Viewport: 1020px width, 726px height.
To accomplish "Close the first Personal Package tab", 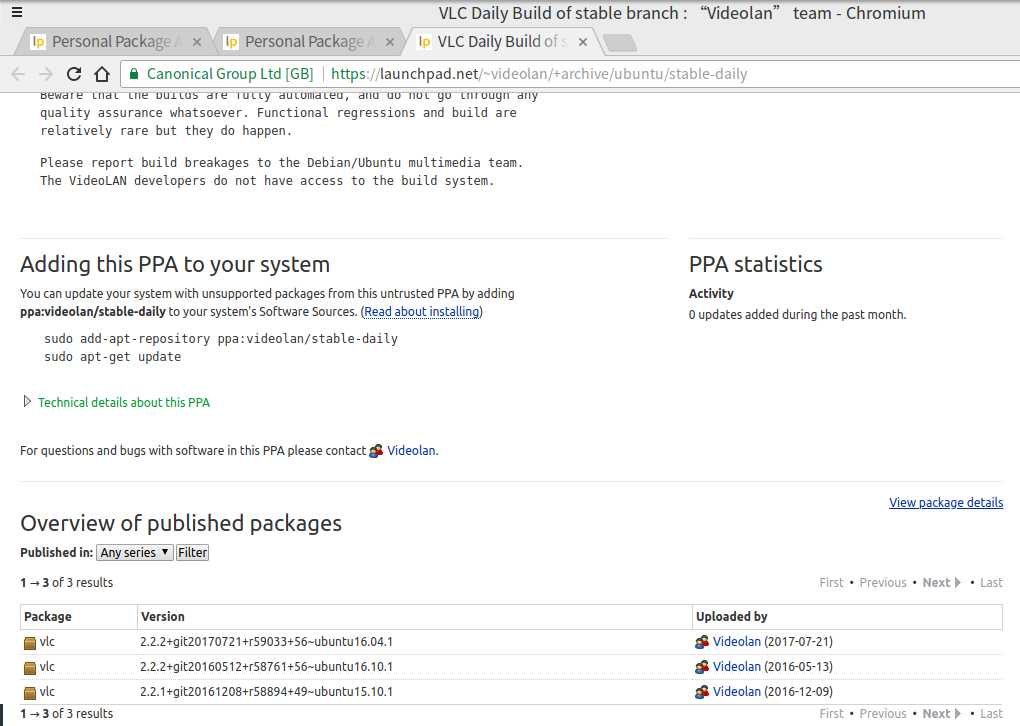I will pos(196,42).
